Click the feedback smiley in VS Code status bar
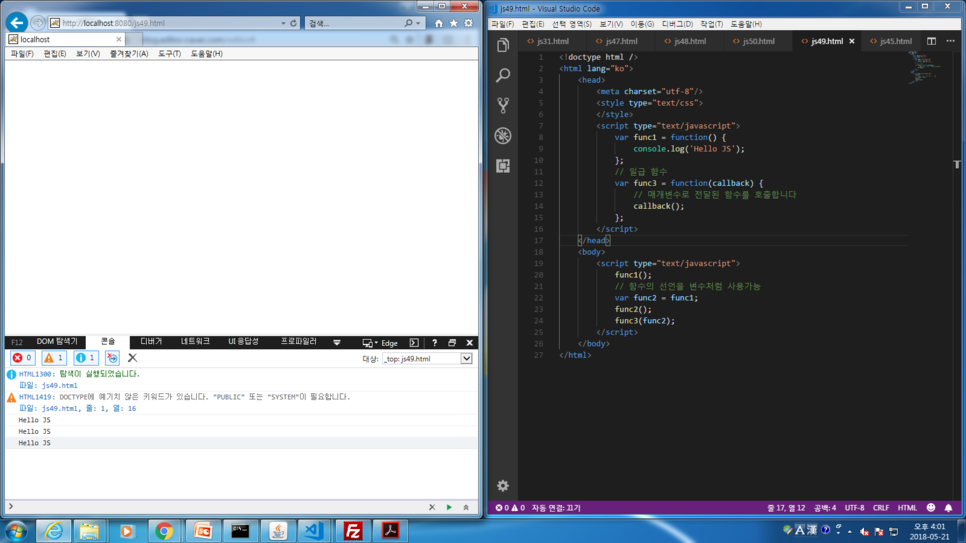This screenshot has height=543, width=966. [x=931, y=508]
